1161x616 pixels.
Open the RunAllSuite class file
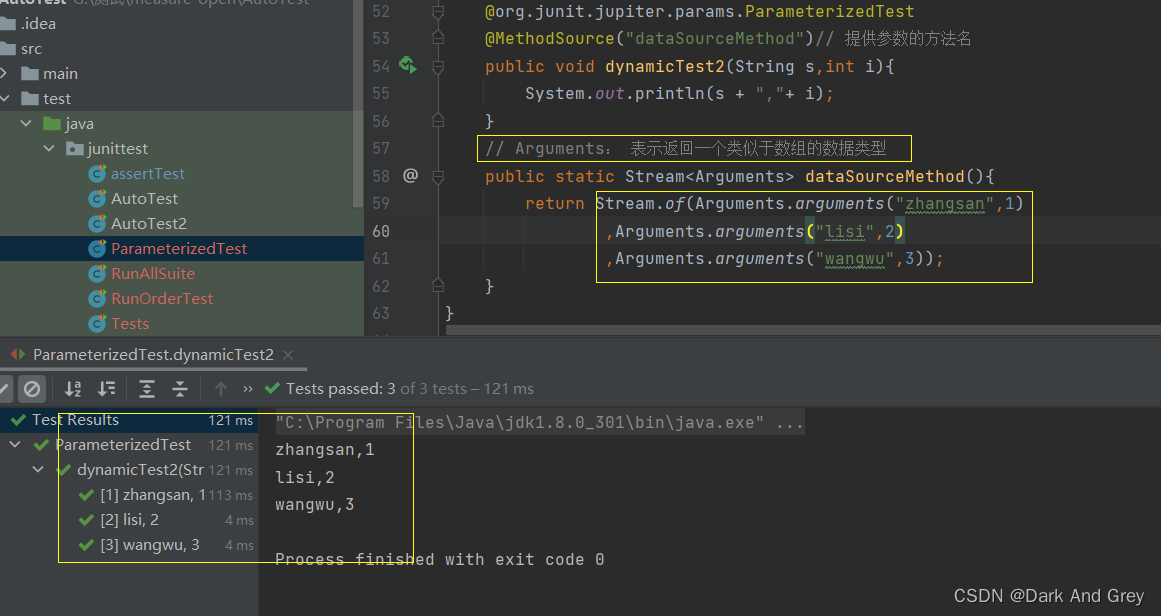pos(153,274)
